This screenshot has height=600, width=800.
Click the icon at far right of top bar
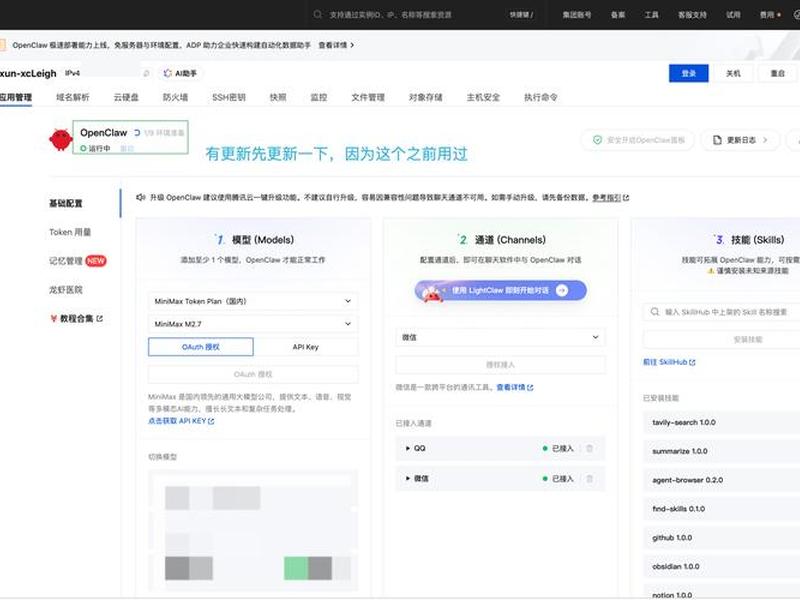[796, 15]
